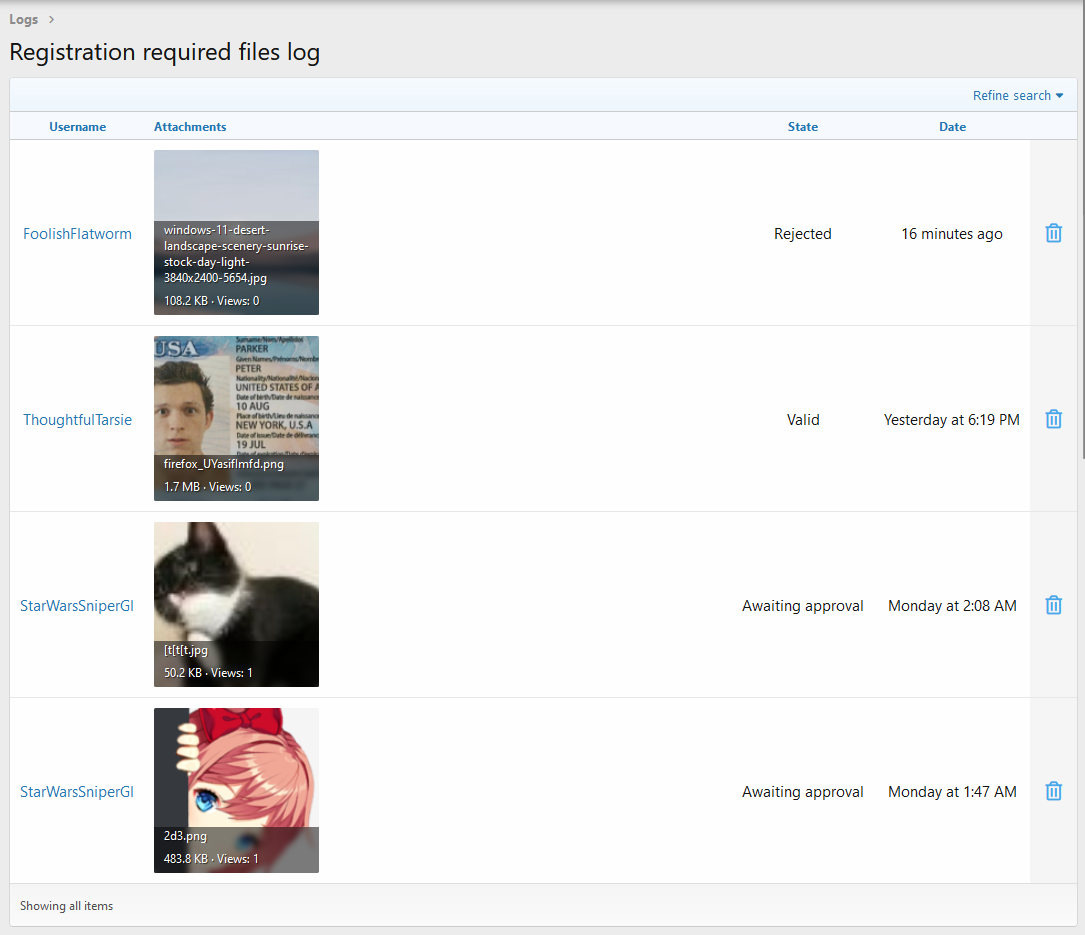
Task: Open the Logs breadcrumb link
Action: click(x=24, y=19)
